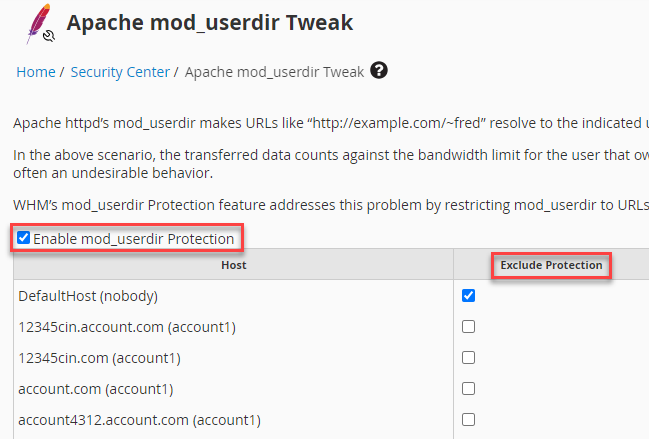Go to Home breadcrumb link
Image resolution: width=649 pixels, height=439 pixels.
[36, 72]
